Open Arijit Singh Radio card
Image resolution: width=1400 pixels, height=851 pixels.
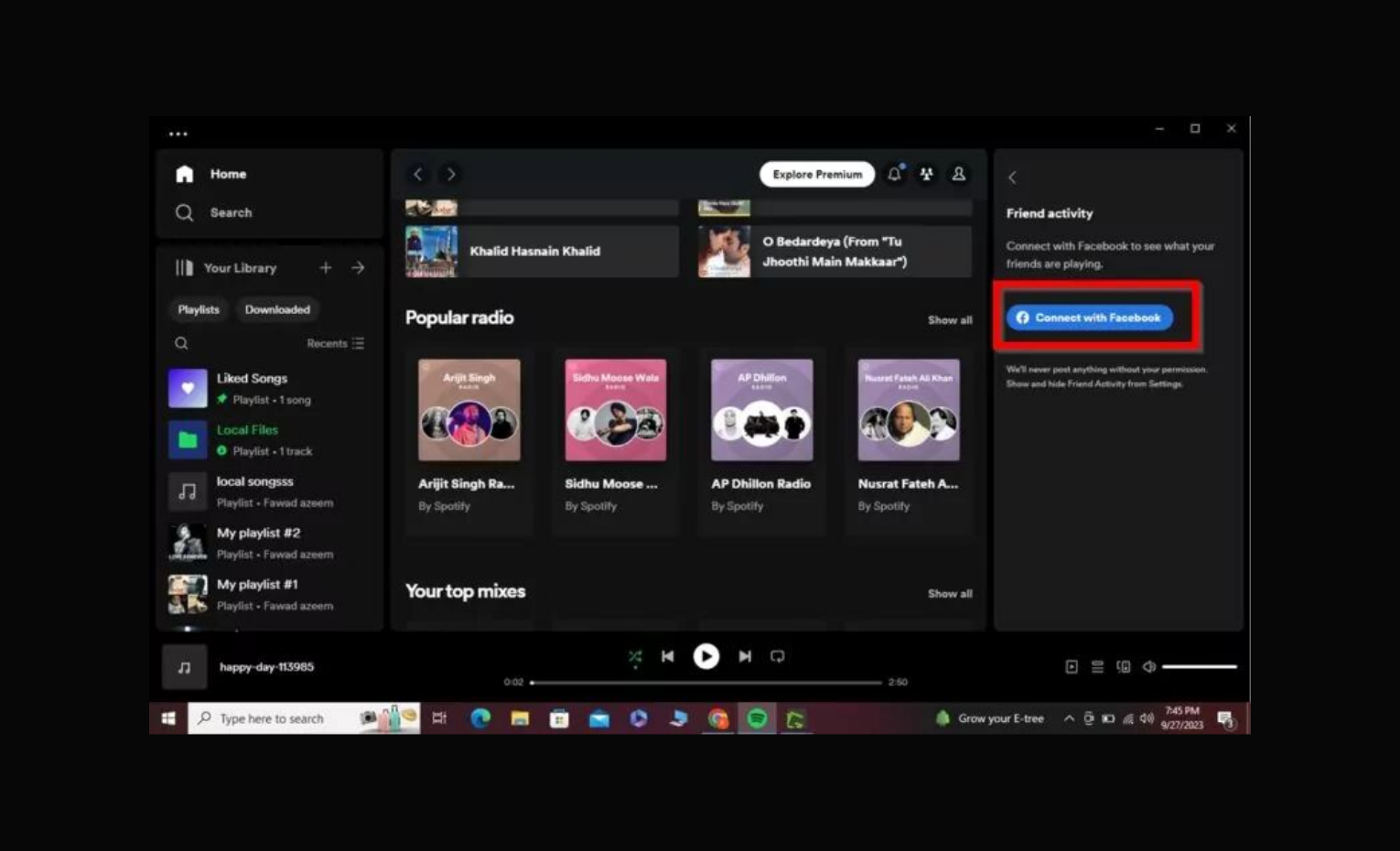tap(469, 441)
